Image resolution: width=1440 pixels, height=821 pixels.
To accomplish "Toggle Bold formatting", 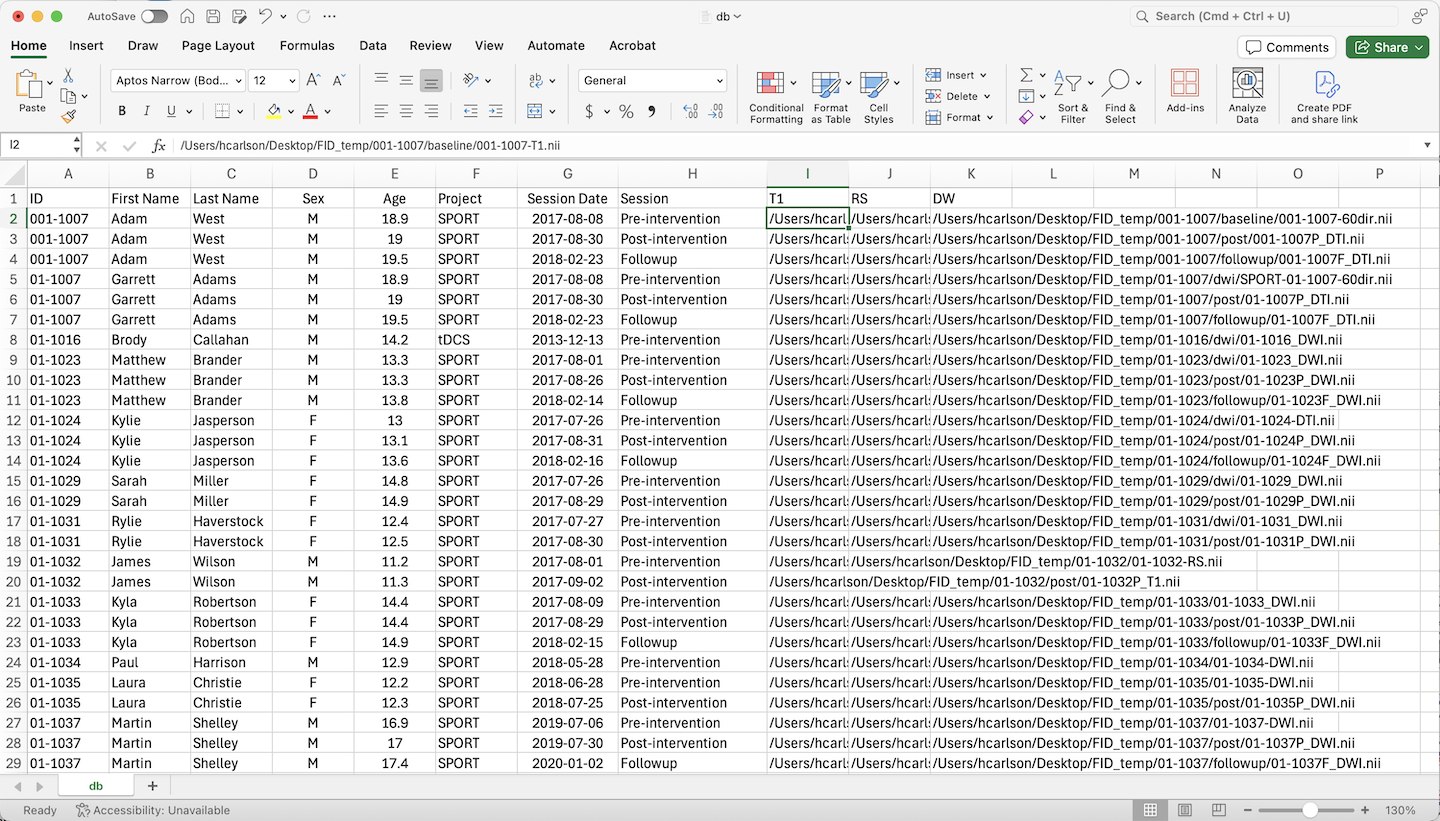I will click(122, 111).
